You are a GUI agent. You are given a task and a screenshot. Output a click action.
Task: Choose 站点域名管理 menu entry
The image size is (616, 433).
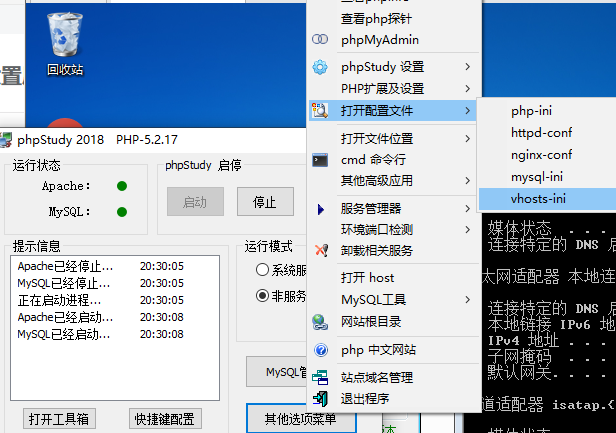pos(394,378)
